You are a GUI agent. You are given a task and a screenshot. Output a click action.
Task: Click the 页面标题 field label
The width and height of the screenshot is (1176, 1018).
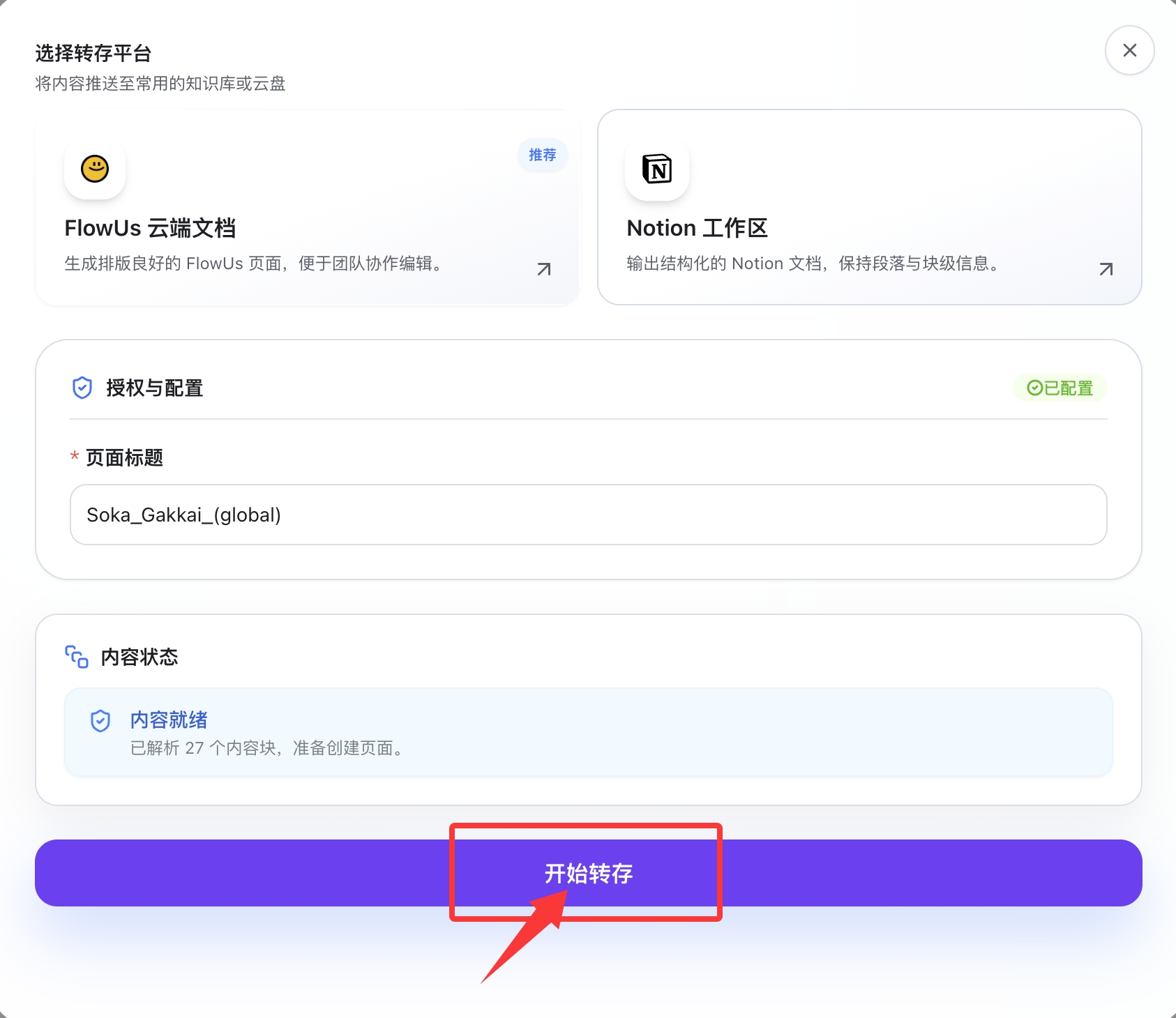coord(124,457)
